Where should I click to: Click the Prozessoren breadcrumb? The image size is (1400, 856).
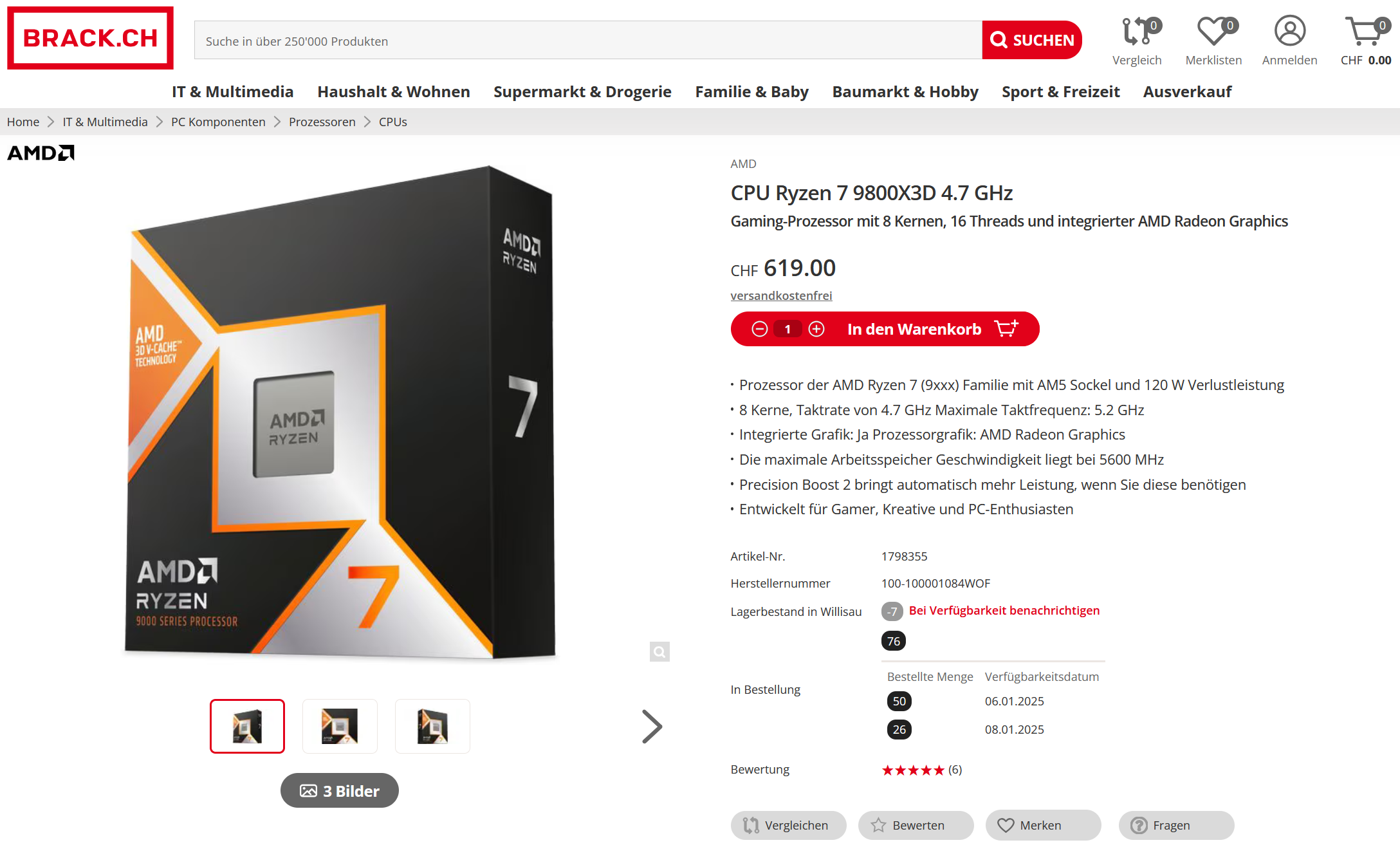tap(322, 122)
